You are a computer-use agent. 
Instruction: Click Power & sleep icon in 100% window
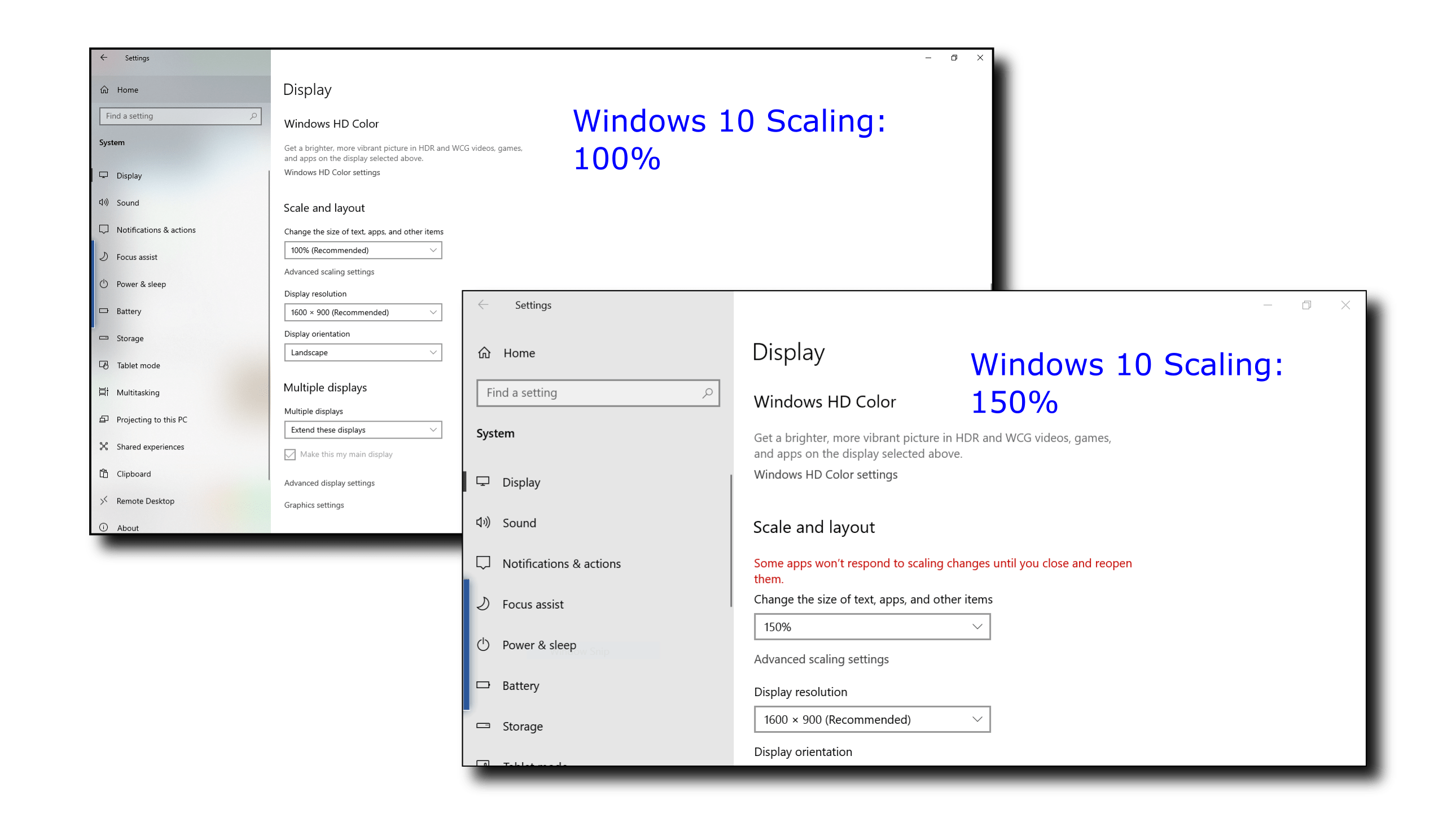[104, 284]
